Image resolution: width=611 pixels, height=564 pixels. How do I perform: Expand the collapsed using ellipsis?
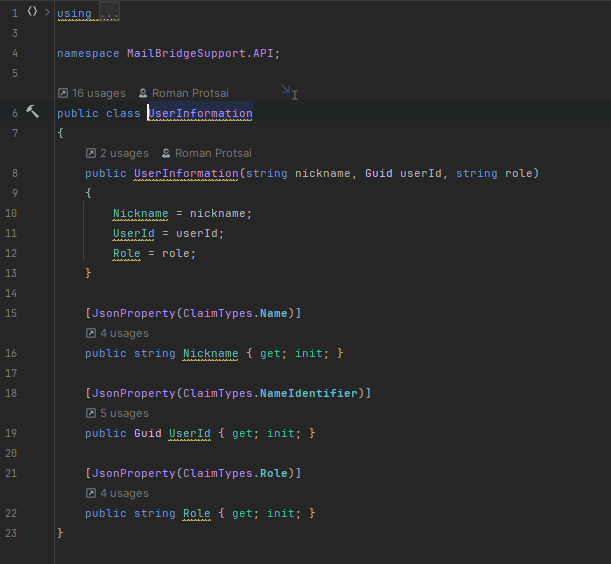109,13
